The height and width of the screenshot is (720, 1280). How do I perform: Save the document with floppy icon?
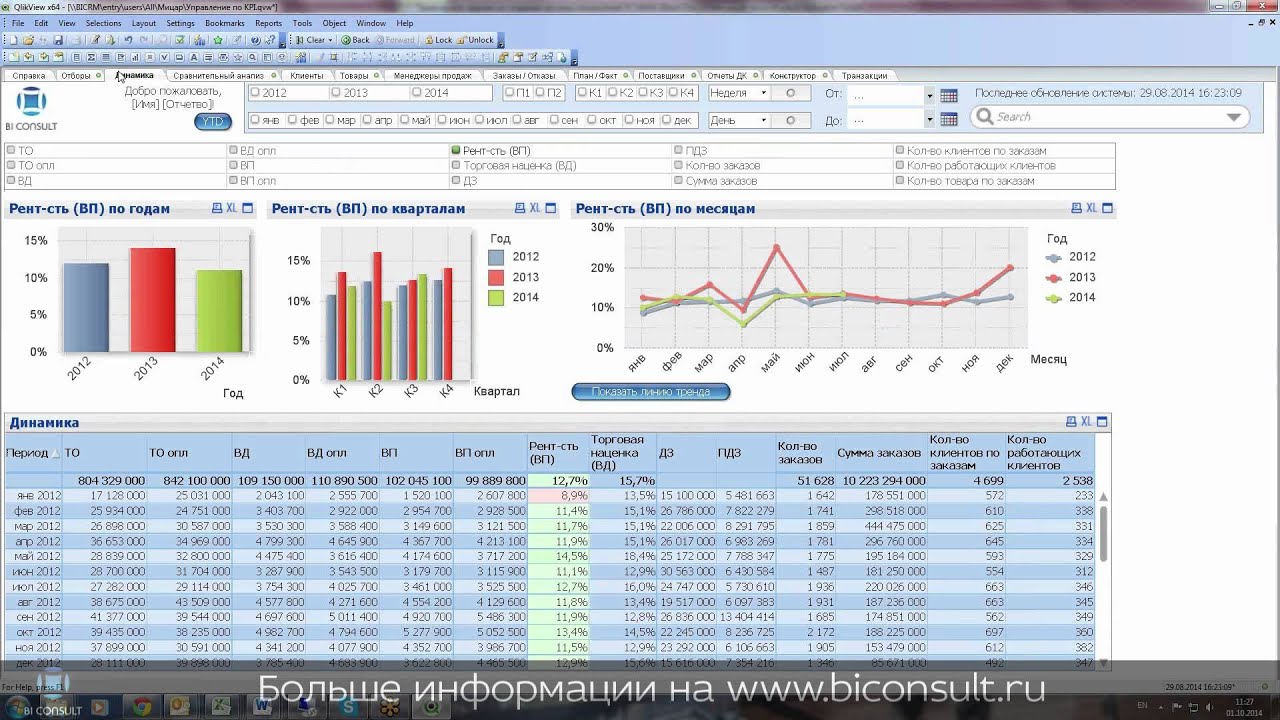58,40
